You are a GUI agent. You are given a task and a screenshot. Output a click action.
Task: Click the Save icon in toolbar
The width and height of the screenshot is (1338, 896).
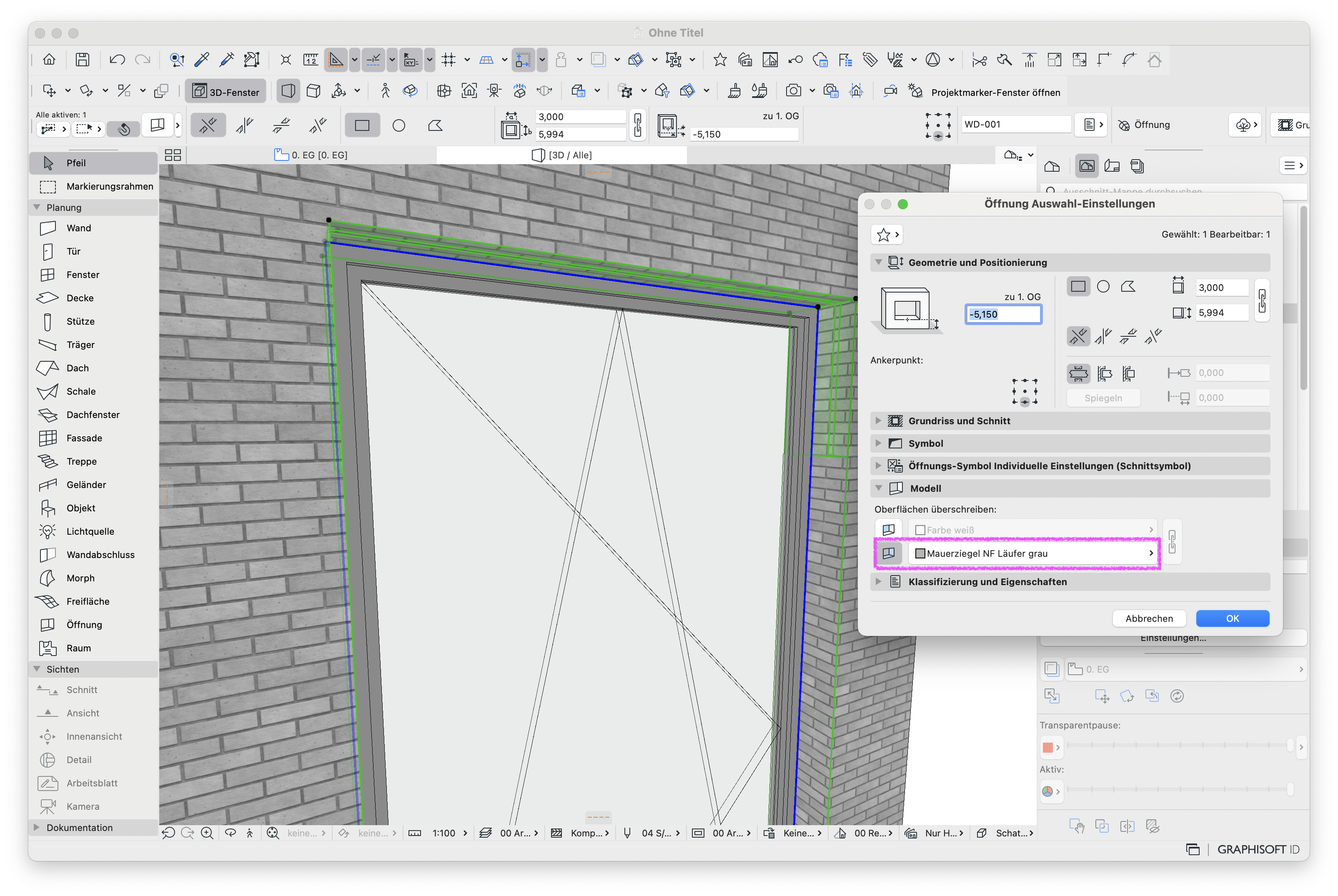click(x=82, y=60)
